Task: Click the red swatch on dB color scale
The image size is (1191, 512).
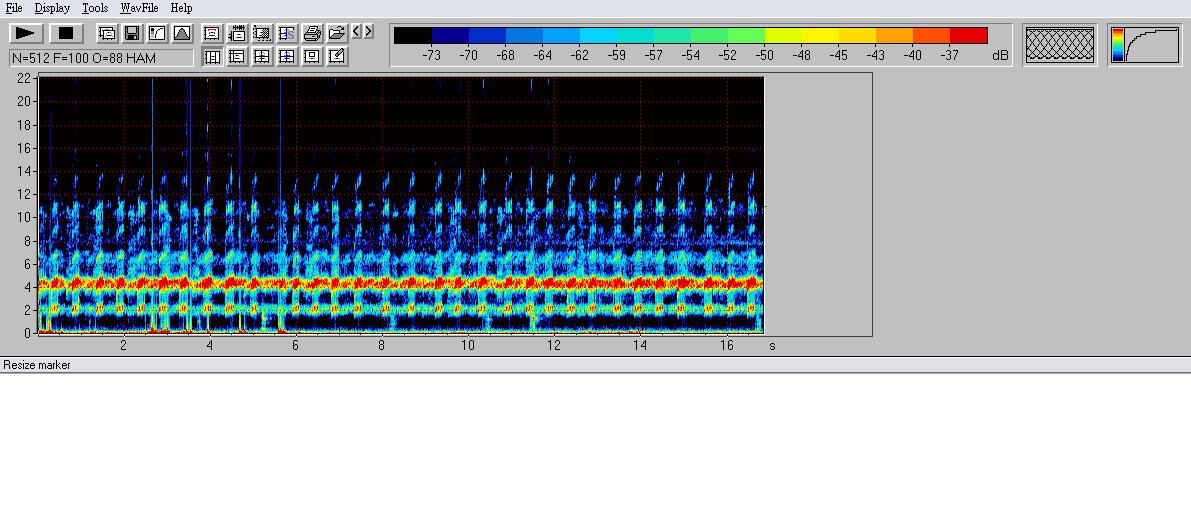Action: (968, 36)
